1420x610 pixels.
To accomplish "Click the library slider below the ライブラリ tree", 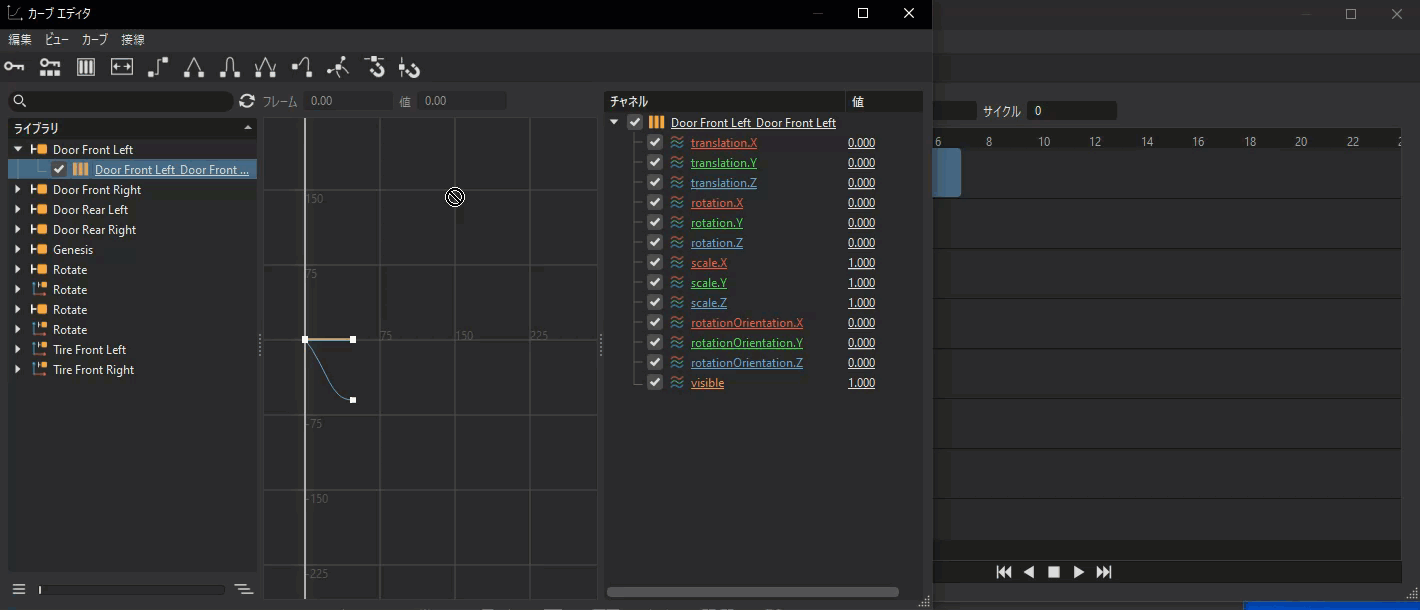I will [x=131, y=590].
